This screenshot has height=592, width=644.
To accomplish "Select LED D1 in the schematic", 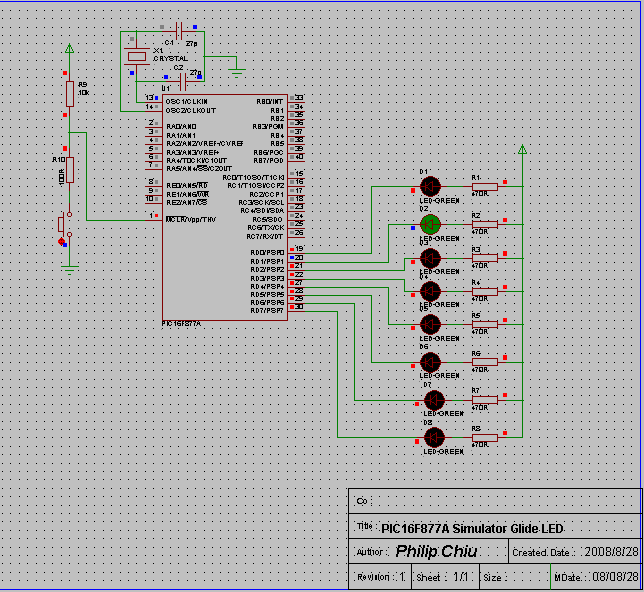I will (430, 187).
